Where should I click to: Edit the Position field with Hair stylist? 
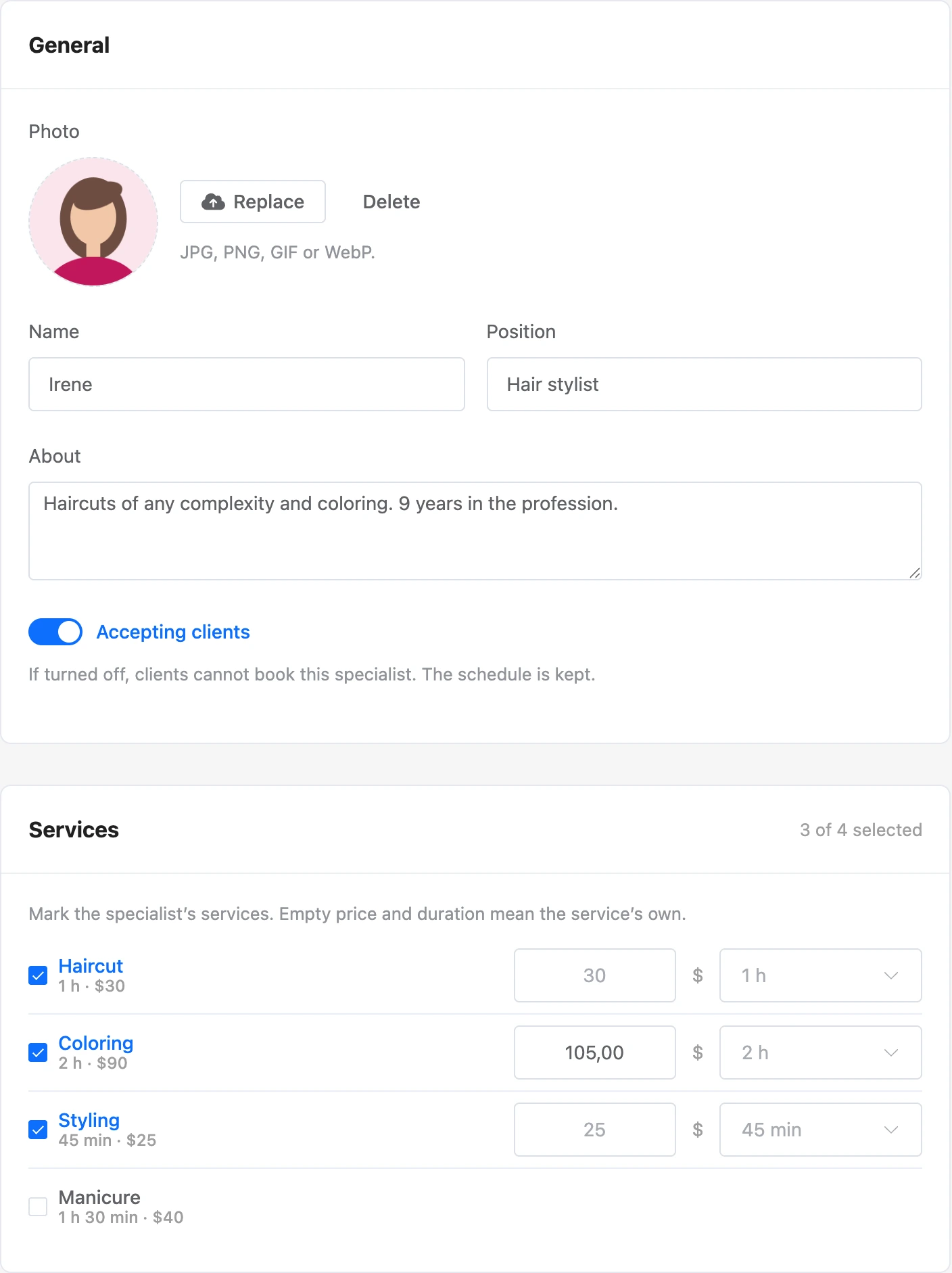(x=704, y=384)
